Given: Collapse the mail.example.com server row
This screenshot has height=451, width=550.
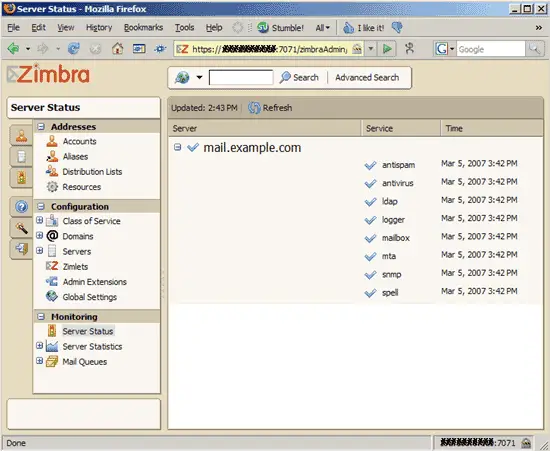Looking at the screenshot, I should click(x=177, y=147).
